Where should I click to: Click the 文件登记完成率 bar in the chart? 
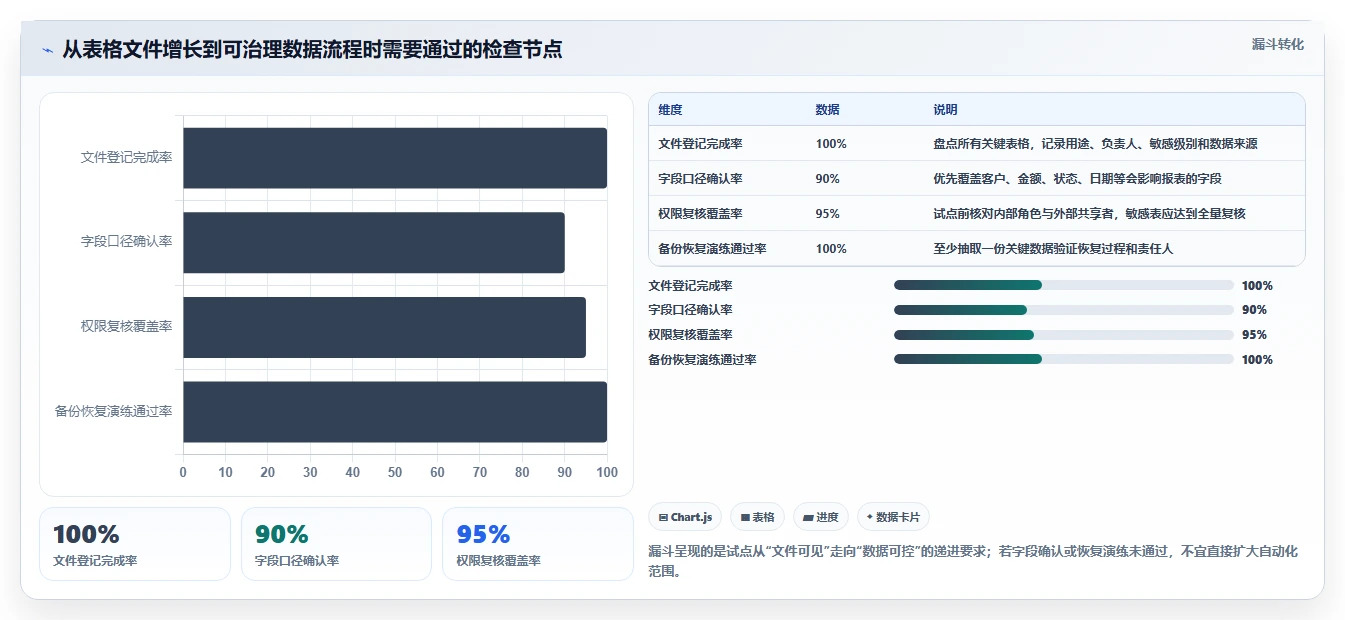click(x=395, y=158)
